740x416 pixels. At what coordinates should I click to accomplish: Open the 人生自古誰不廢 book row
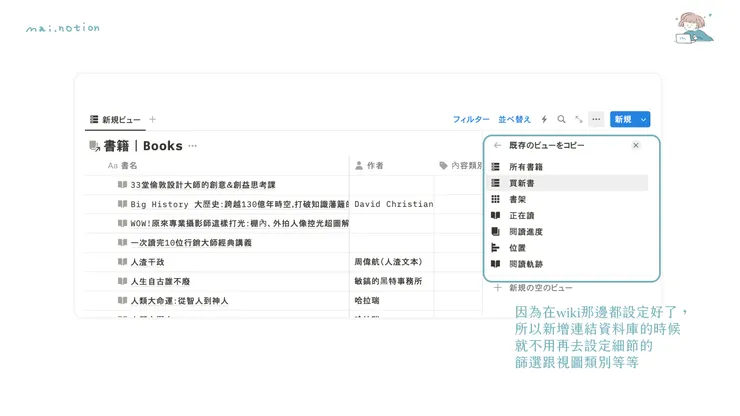[160, 281]
